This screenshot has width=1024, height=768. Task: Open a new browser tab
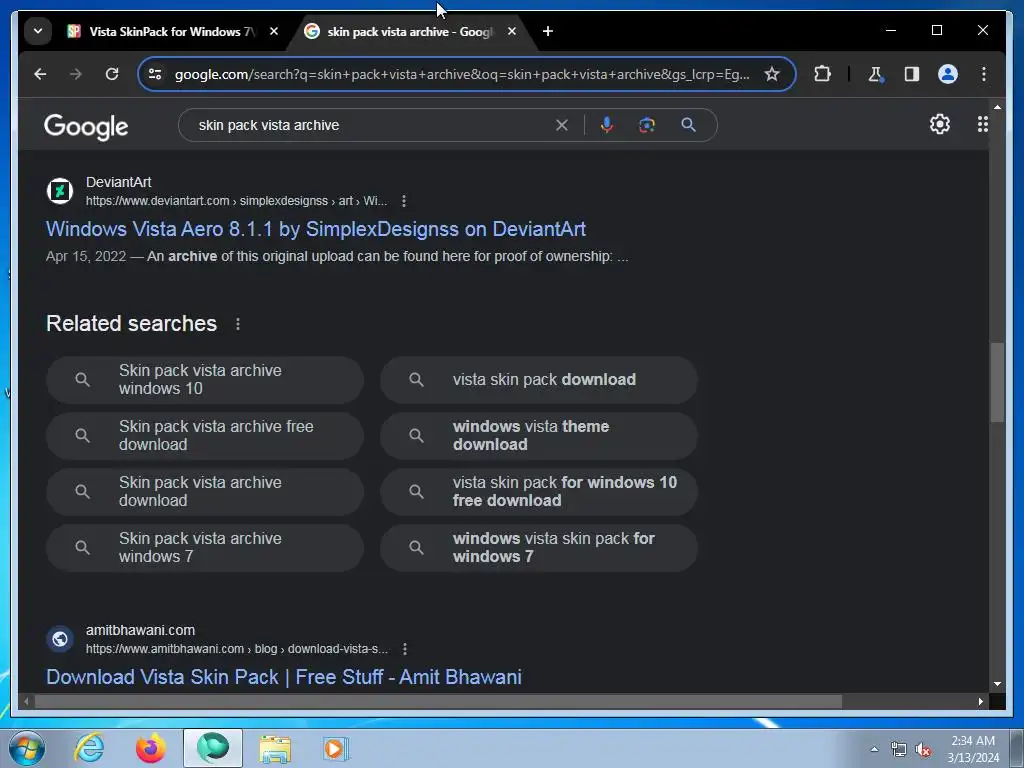[x=548, y=31]
